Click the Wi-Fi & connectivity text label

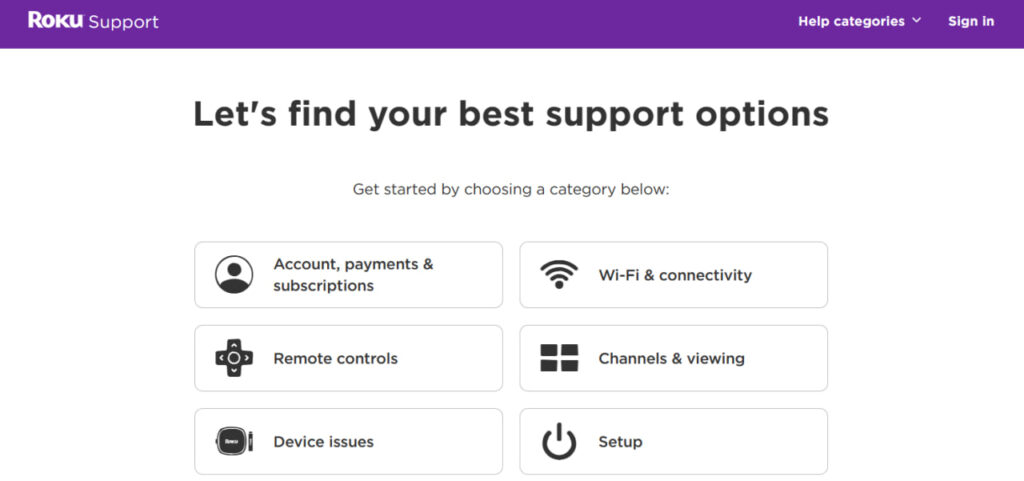pyautogui.click(x=675, y=275)
